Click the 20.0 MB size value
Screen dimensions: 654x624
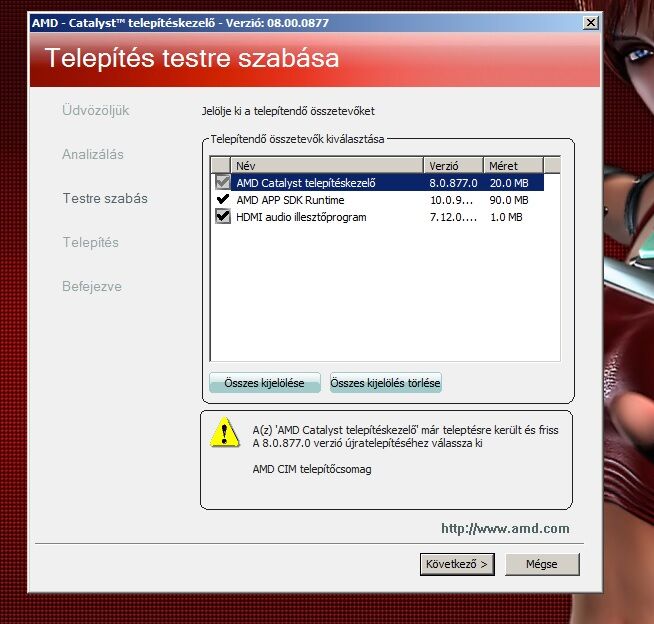pos(509,183)
